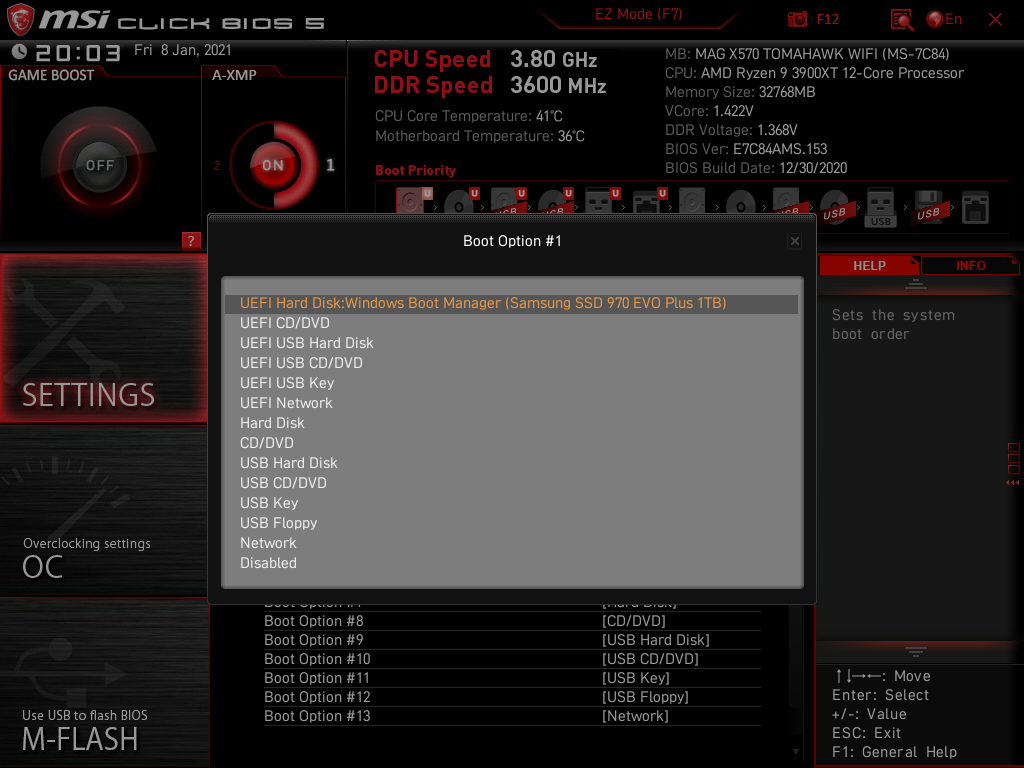This screenshot has width=1024, height=768.
Task: Click the USB key boot priority icon
Action: click(880, 207)
